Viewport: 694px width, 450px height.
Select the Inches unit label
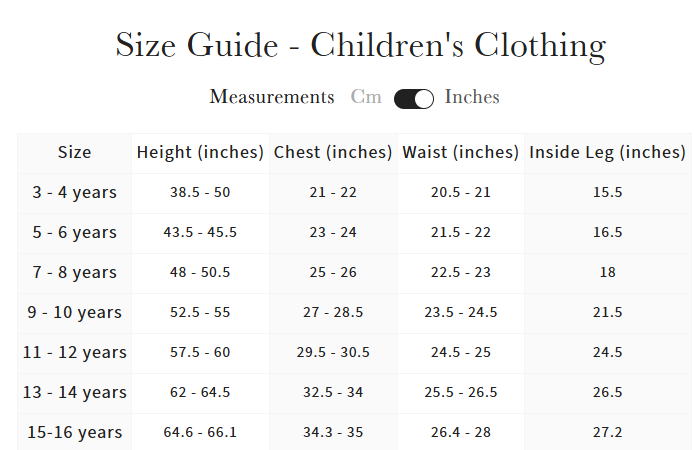click(x=472, y=97)
